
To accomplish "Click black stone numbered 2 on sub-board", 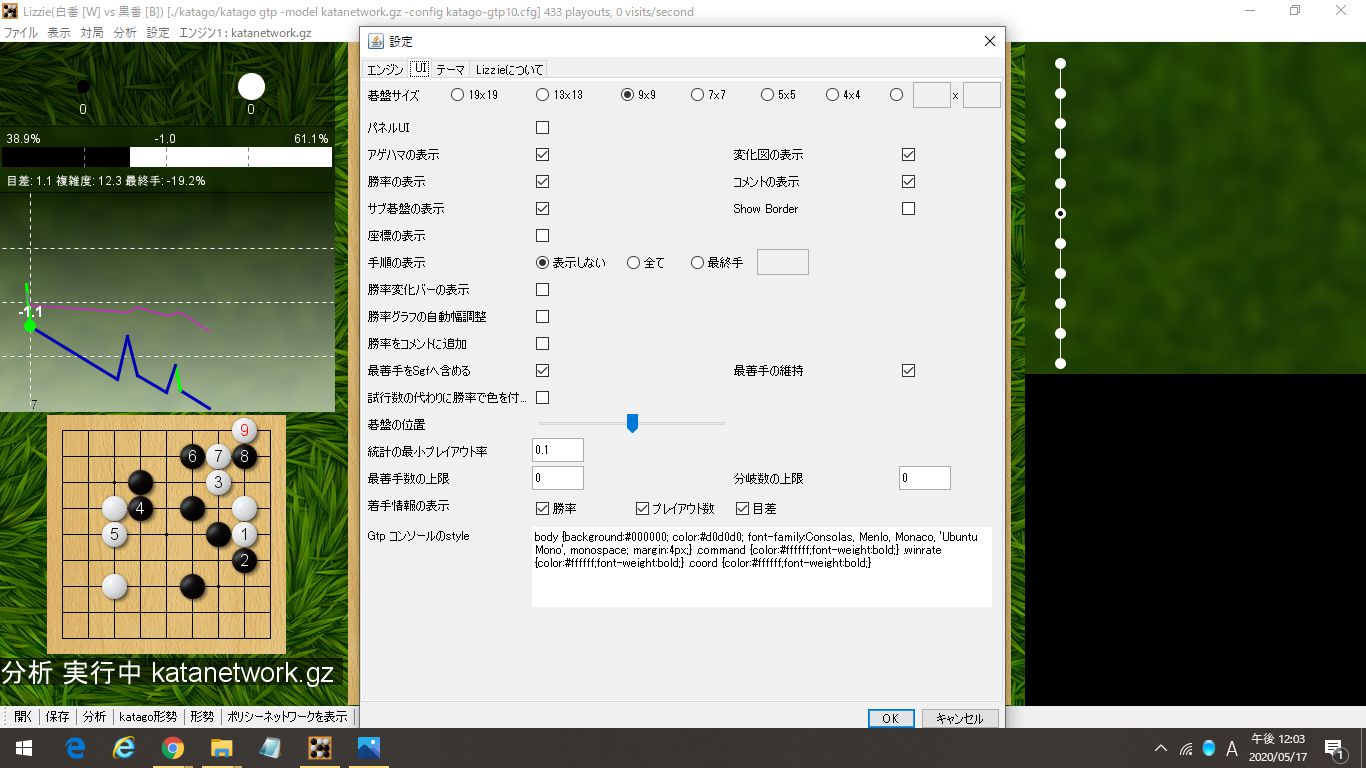I will [244, 561].
